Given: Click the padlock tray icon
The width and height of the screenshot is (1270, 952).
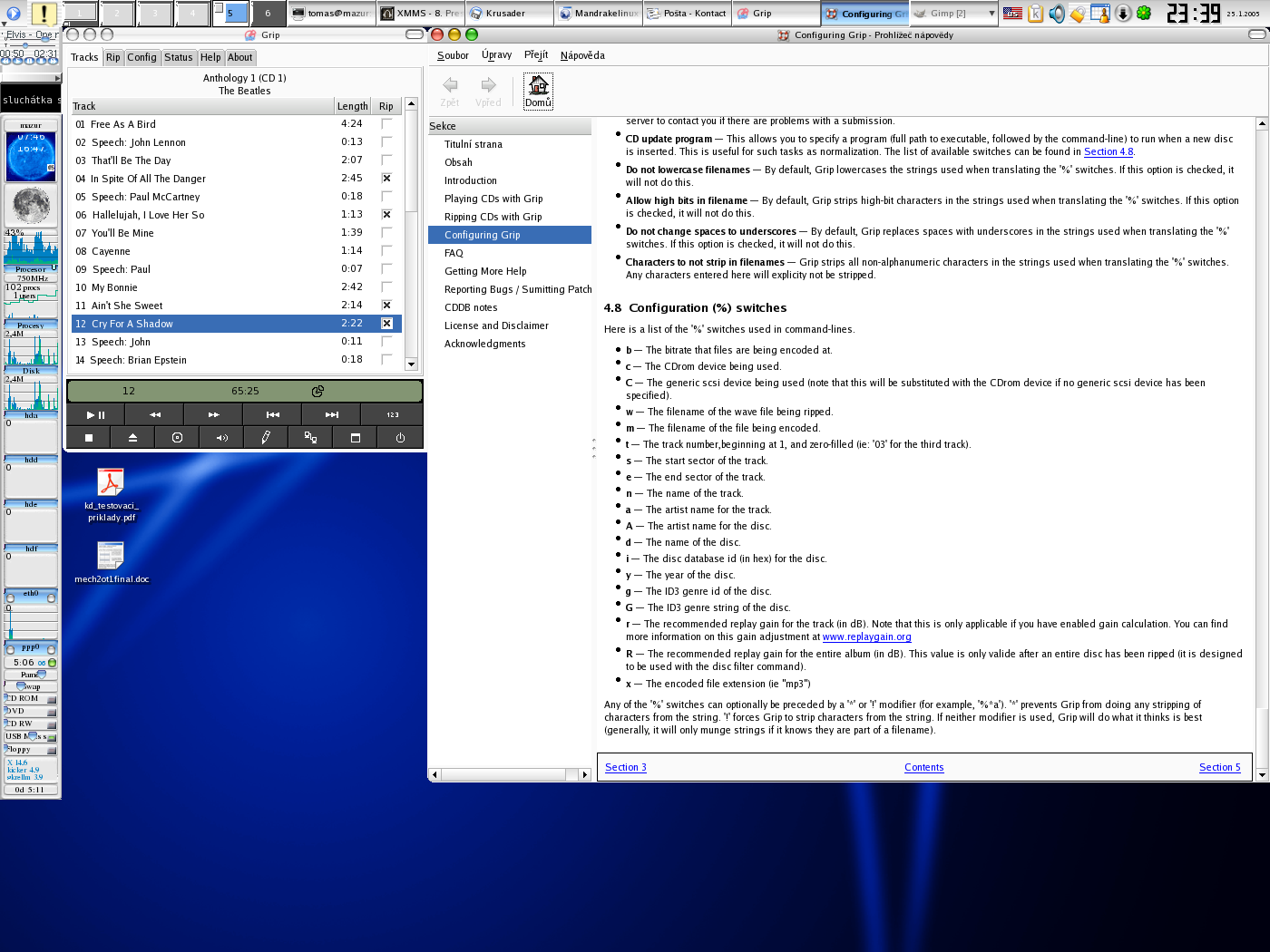Looking at the screenshot, I should [1078, 13].
